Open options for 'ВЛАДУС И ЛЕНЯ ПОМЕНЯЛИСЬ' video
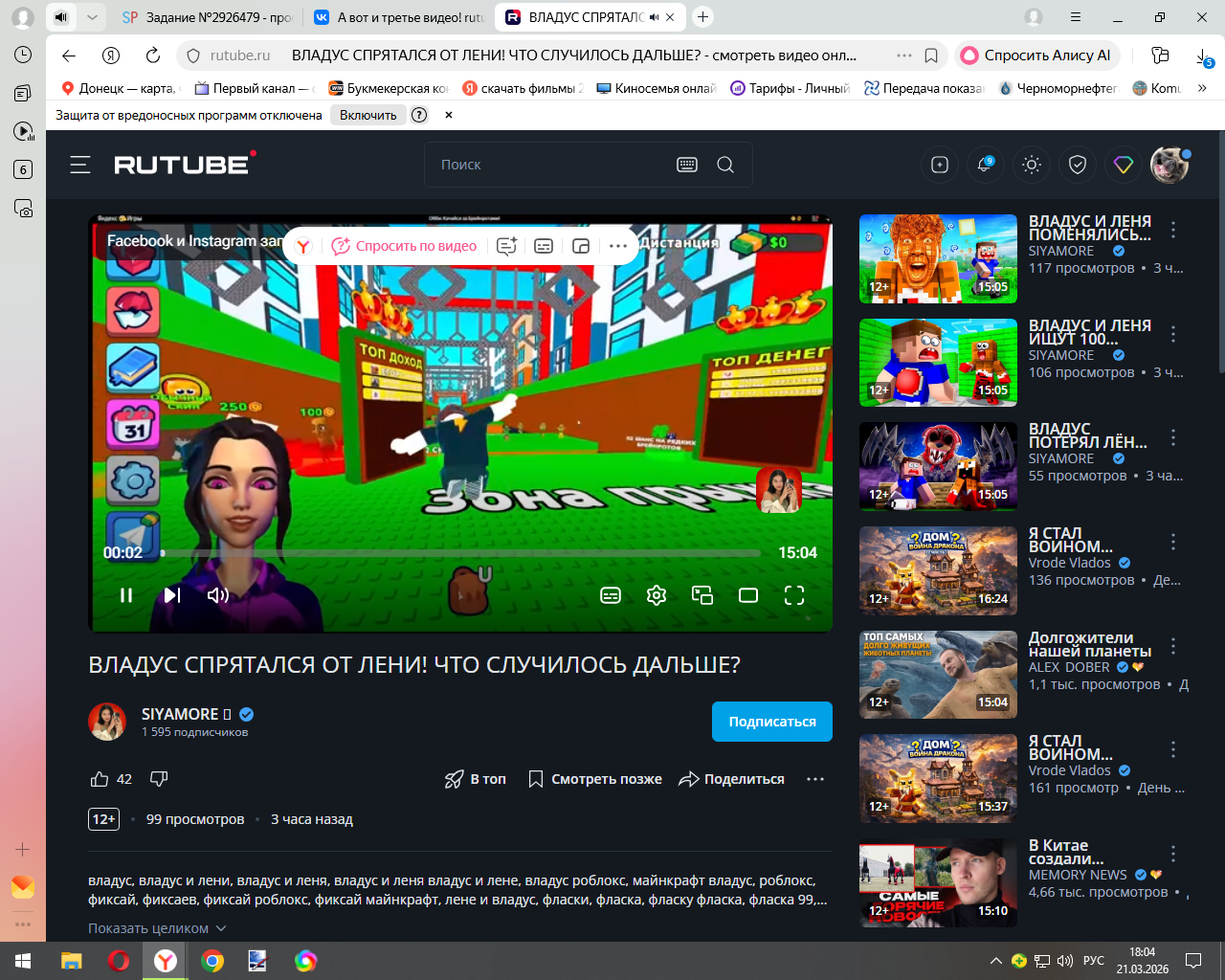The image size is (1225, 980). coord(1173,230)
